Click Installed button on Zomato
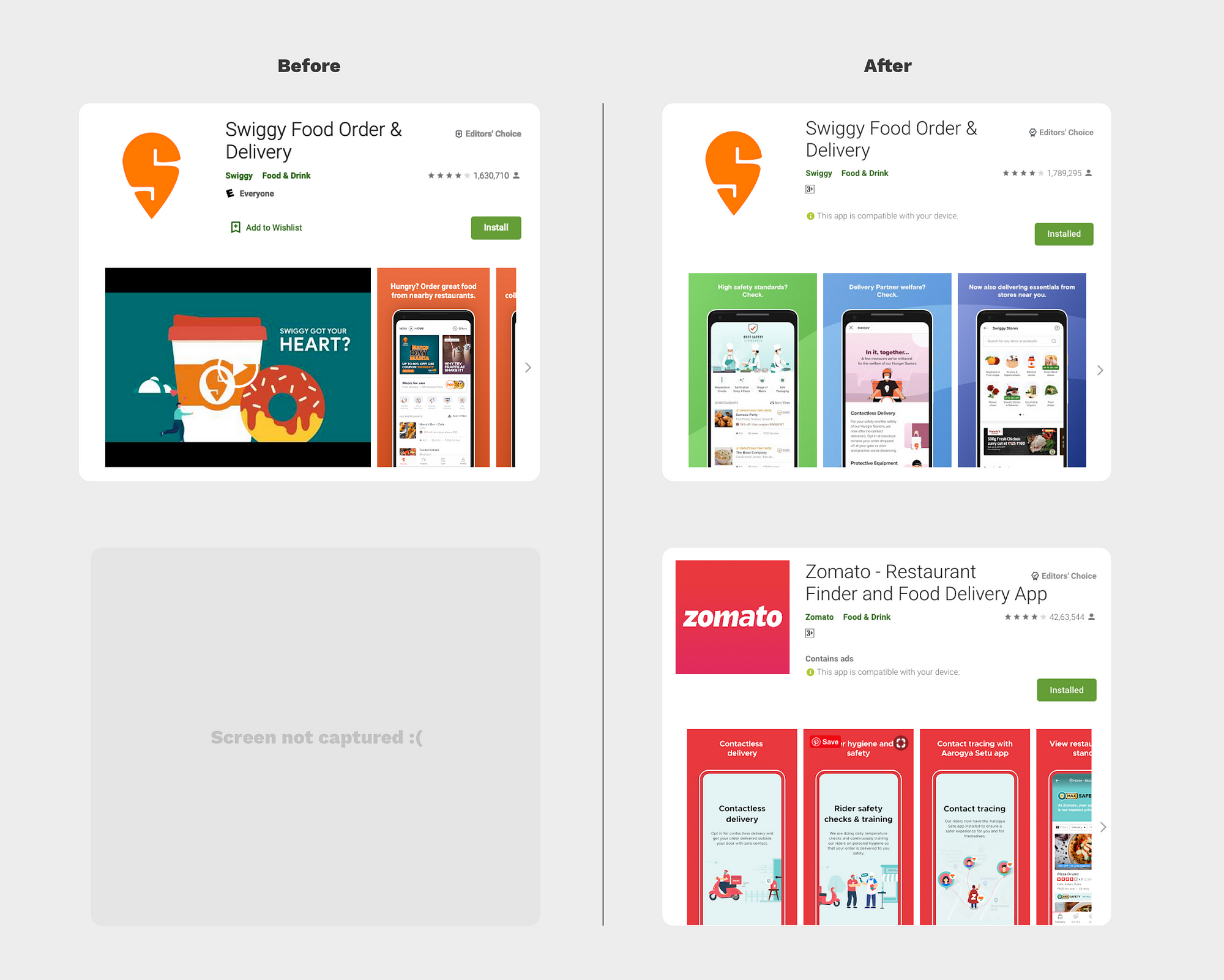This screenshot has height=980, width=1224. pos(1064,690)
